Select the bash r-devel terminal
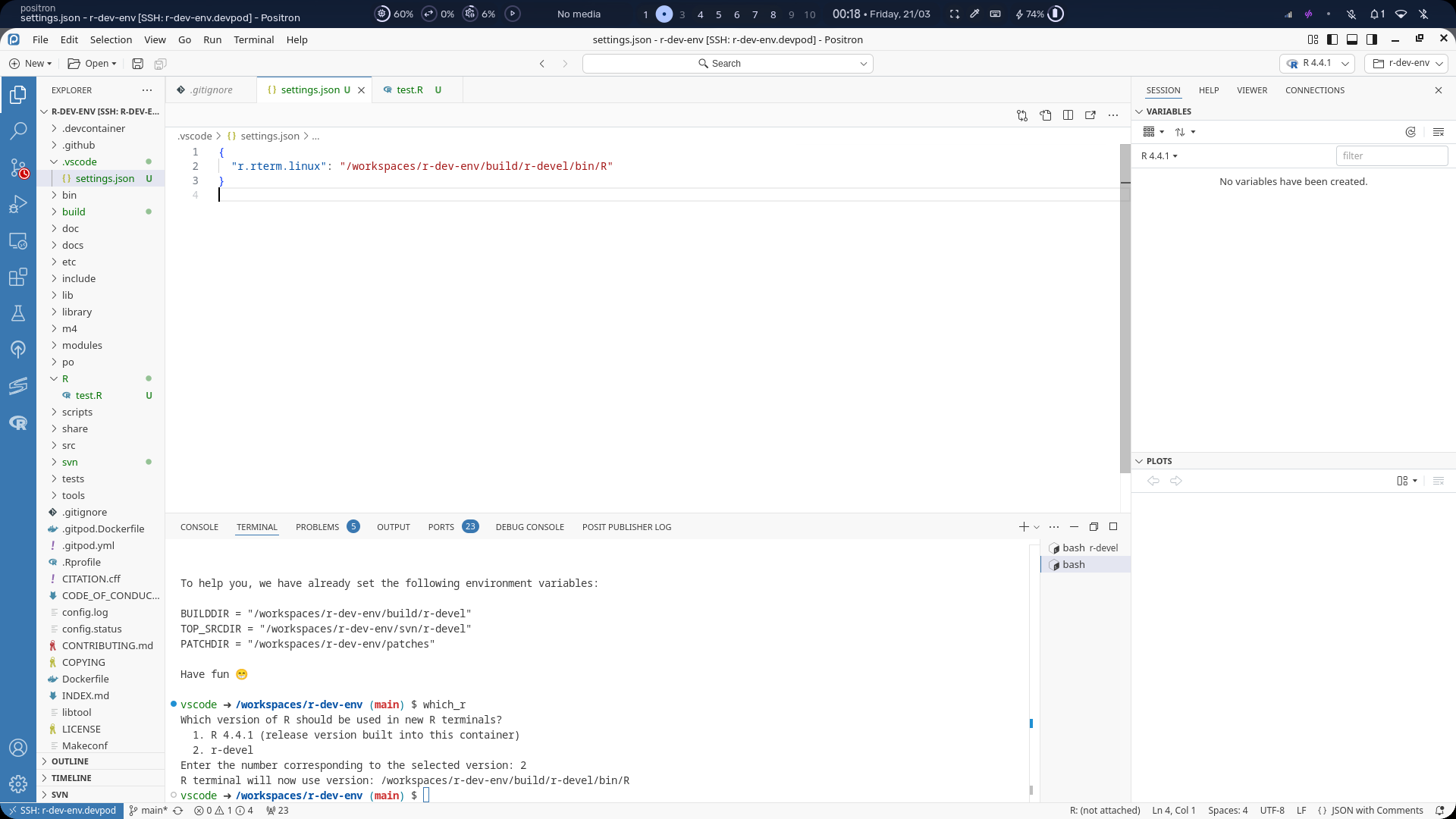The height and width of the screenshot is (819, 1456). tap(1085, 548)
